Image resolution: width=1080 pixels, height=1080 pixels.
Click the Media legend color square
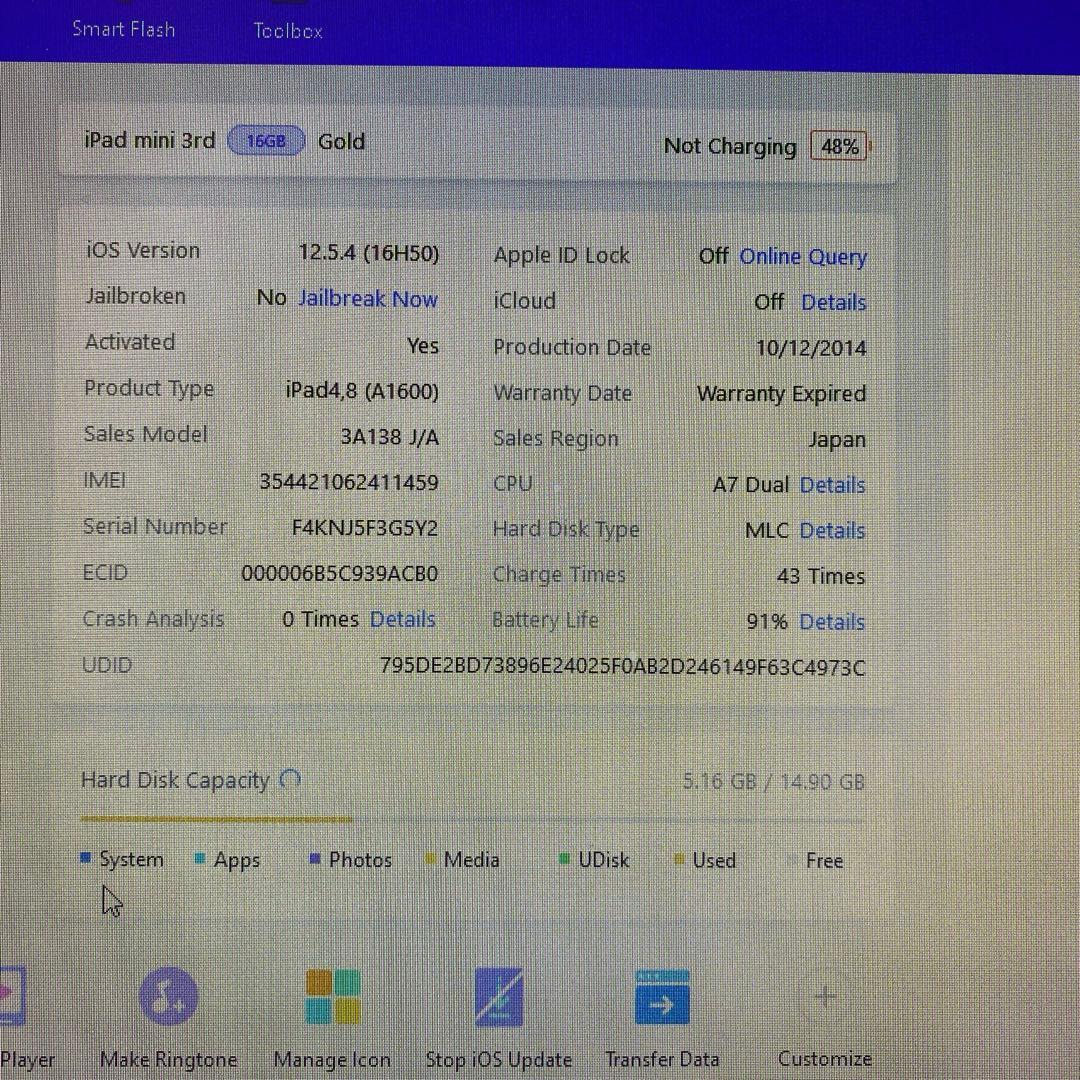(x=430, y=858)
